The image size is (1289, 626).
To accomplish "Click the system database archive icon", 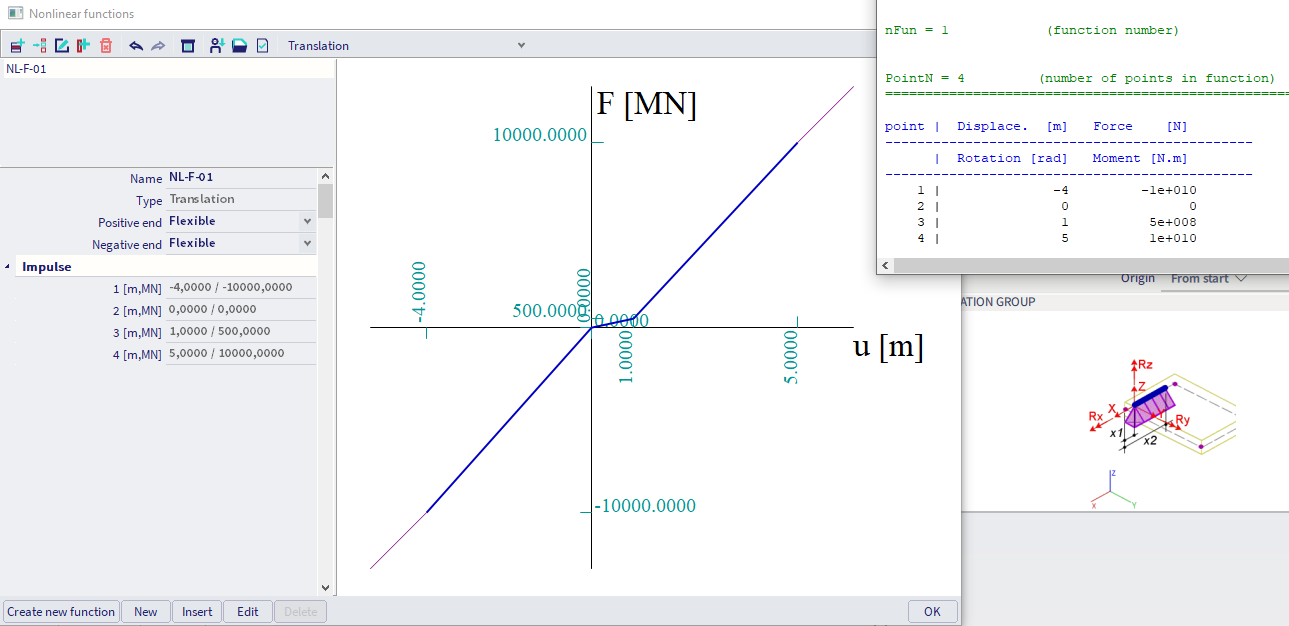I will tap(187, 46).
